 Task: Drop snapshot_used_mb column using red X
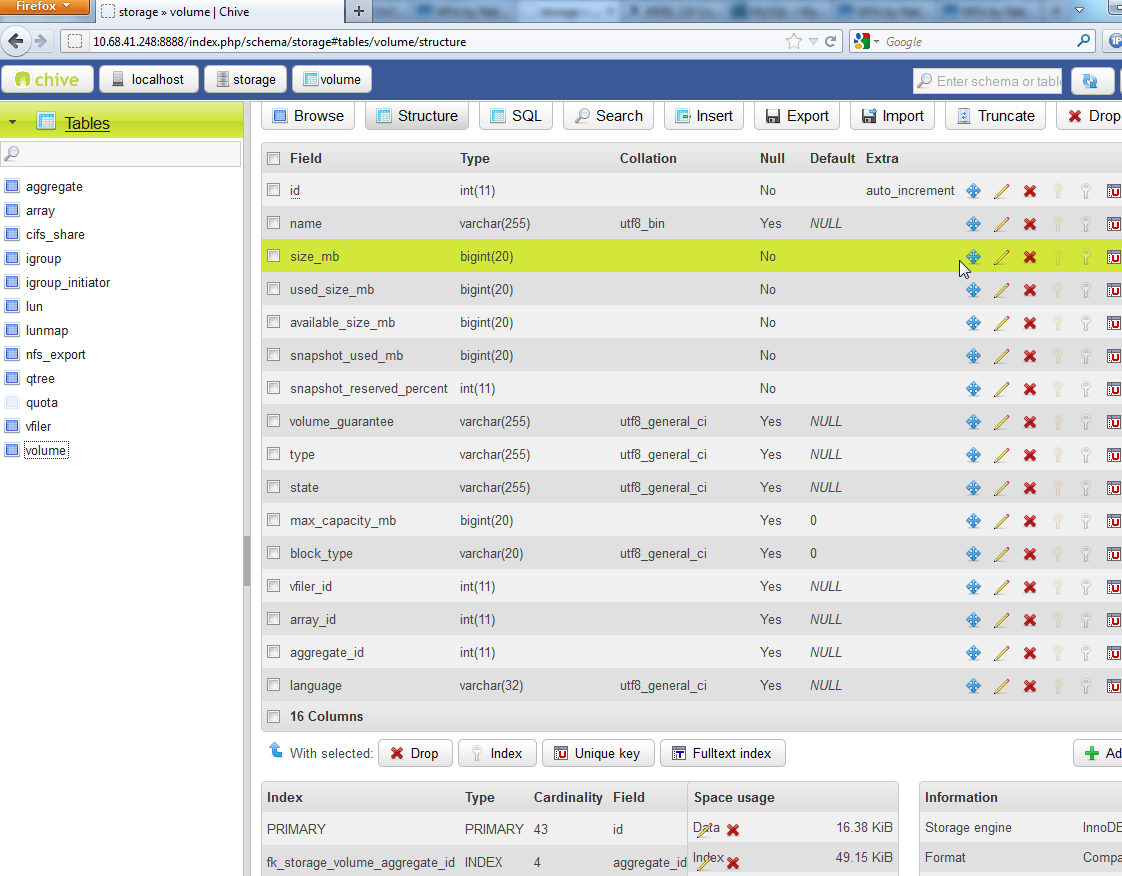click(1030, 356)
